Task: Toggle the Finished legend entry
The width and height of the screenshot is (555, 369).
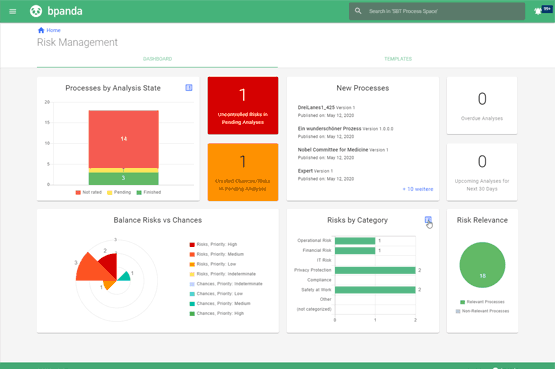Action: click(149, 192)
